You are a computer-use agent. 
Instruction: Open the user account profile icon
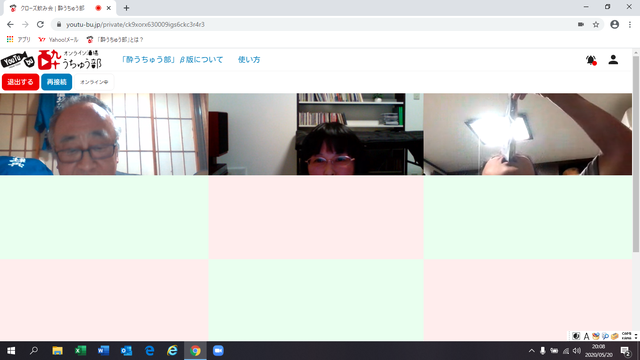pos(613,60)
